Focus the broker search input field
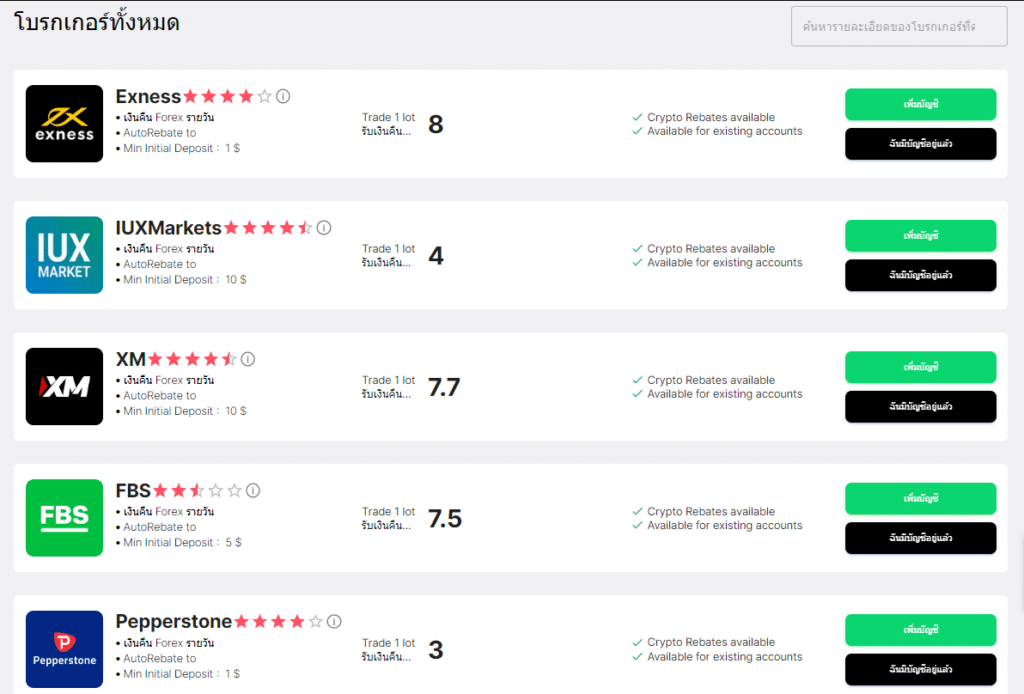Image resolution: width=1024 pixels, height=694 pixels. pos(899,27)
